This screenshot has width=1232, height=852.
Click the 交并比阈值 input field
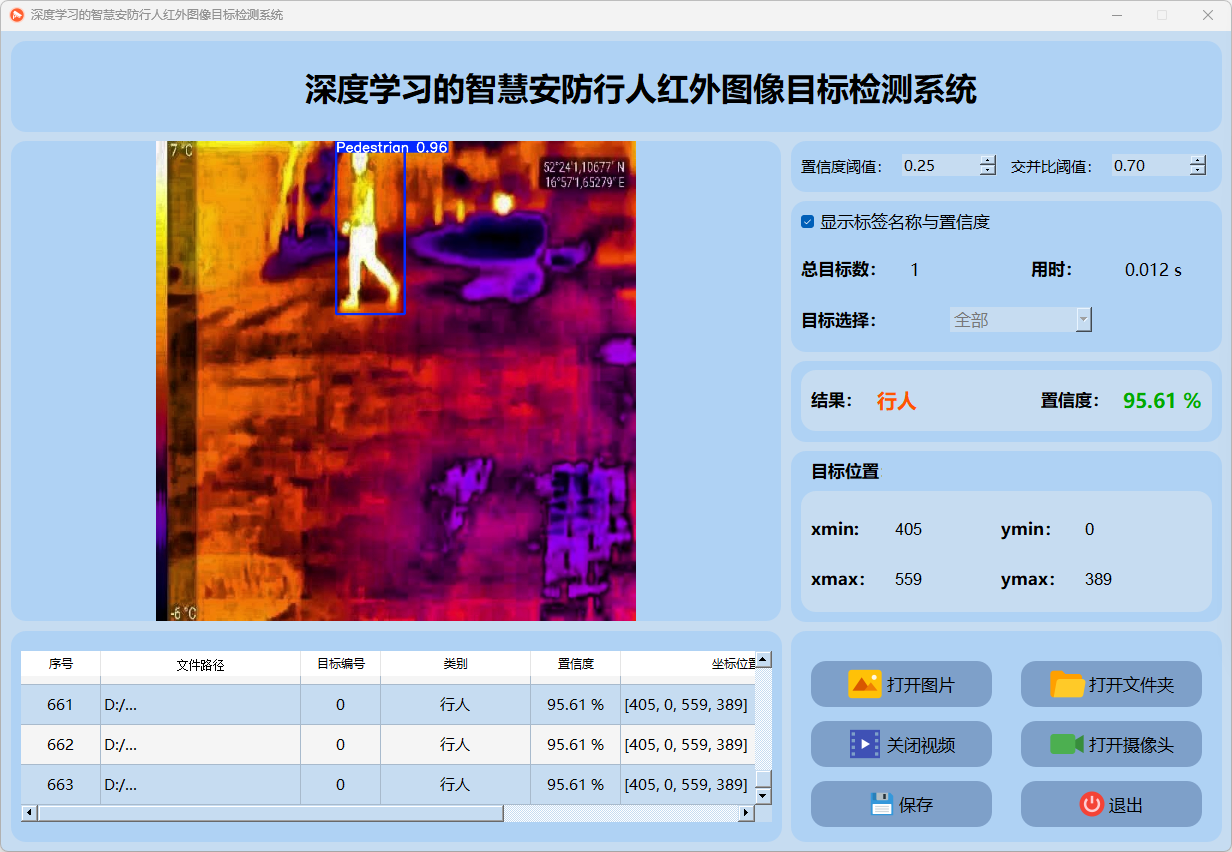click(1148, 166)
